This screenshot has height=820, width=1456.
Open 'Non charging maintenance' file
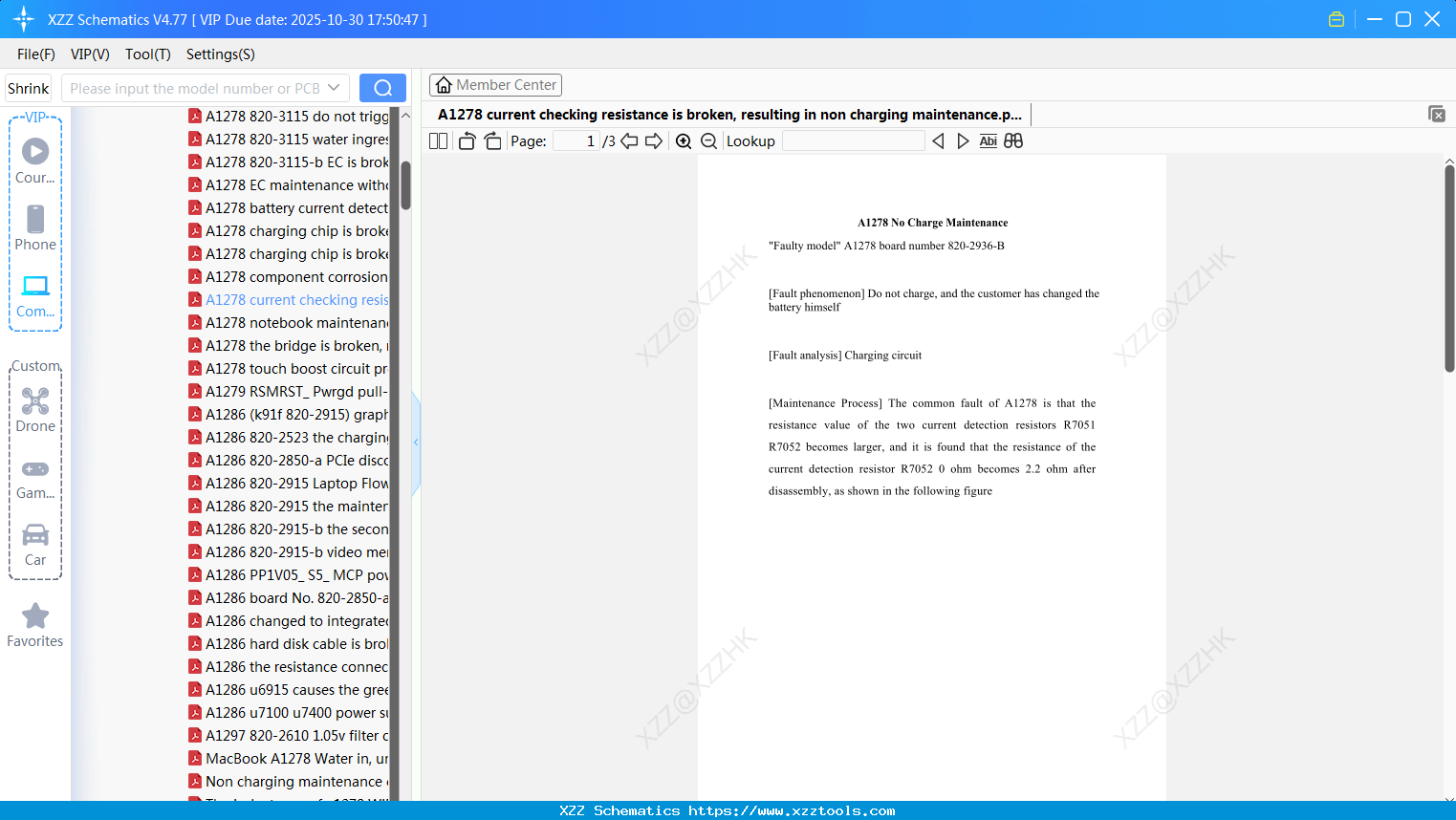click(x=289, y=782)
